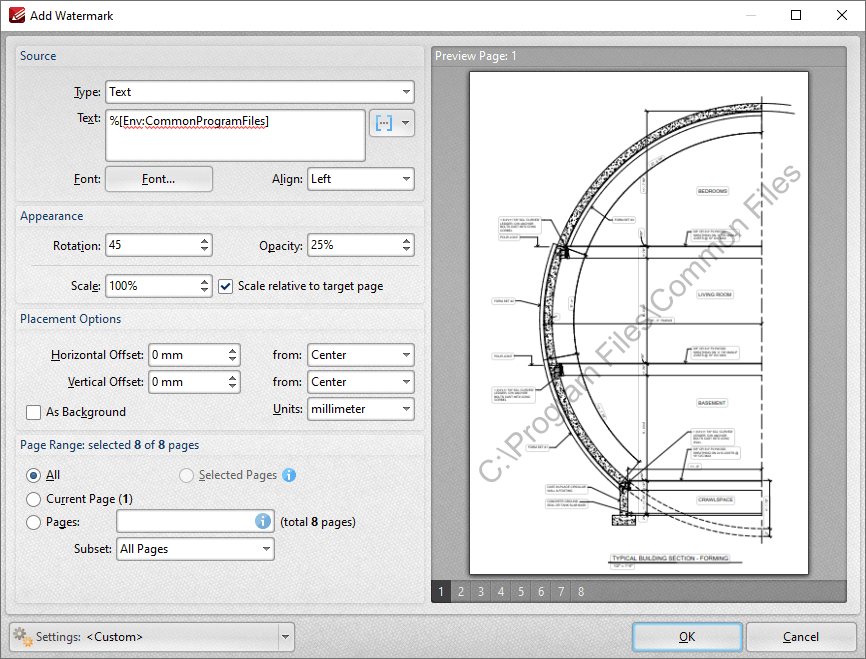
Task: Select the Current Page radio button
Action: click(x=34, y=499)
